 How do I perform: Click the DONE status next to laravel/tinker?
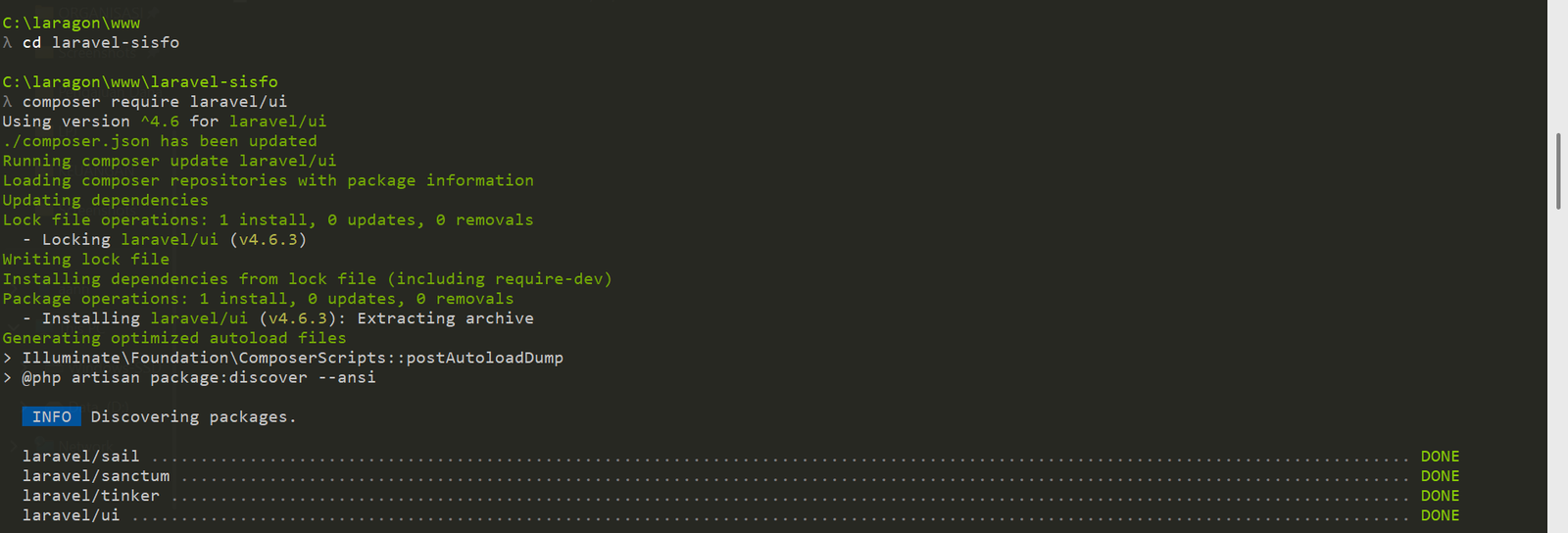(x=1440, y=496)
